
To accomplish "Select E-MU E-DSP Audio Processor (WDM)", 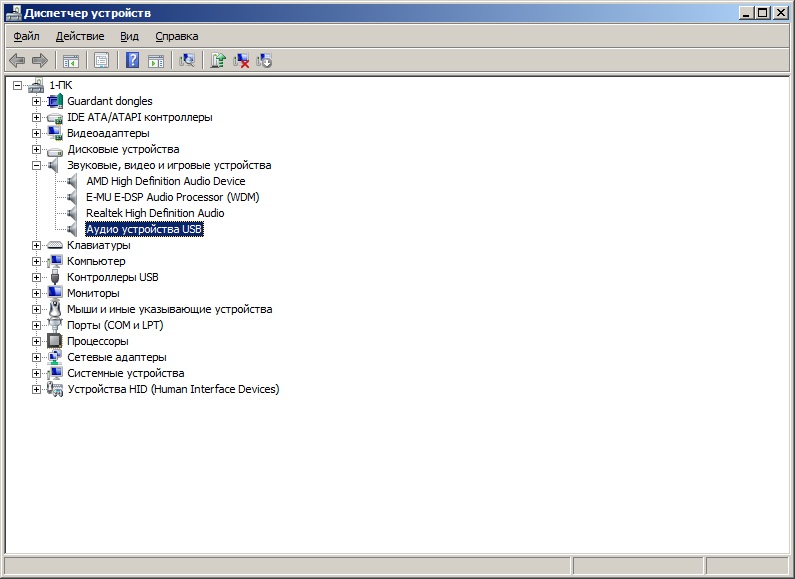I will coord(172,197).
